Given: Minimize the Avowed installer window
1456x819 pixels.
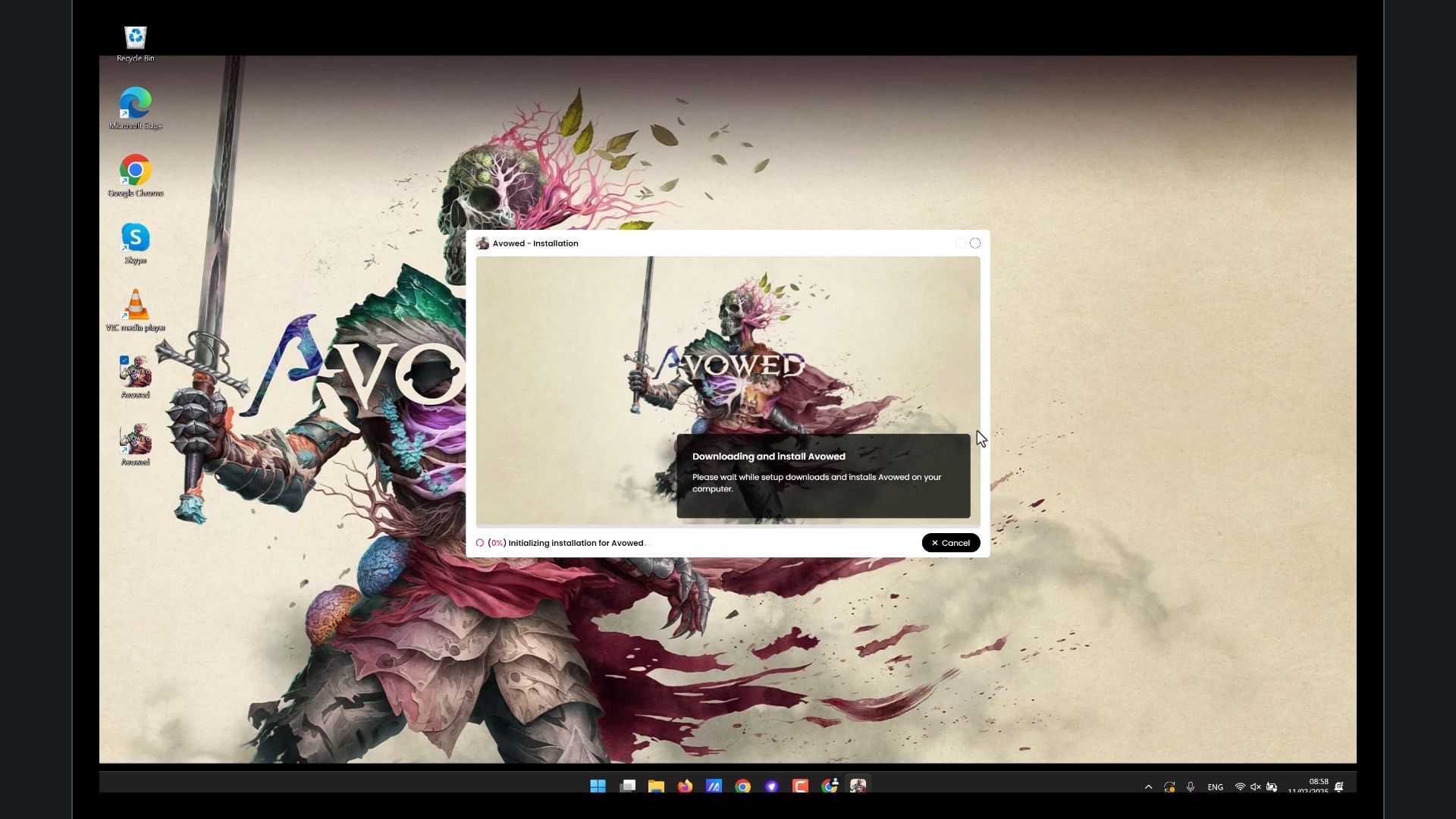Looking at the screenshot, I should (x=961, y=243).
